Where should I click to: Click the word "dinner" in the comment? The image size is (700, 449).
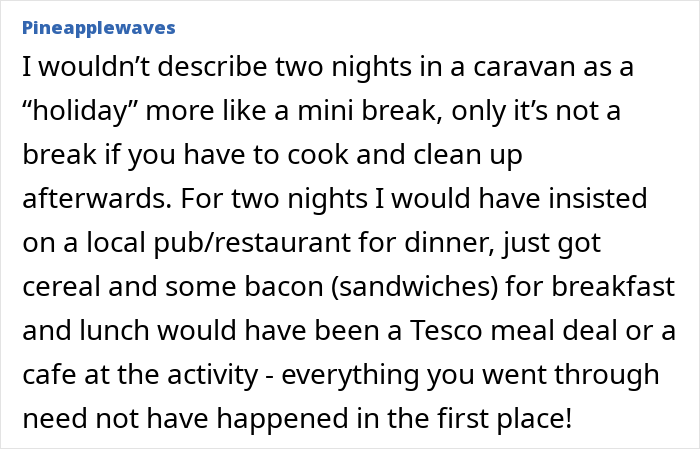point(449,243)
